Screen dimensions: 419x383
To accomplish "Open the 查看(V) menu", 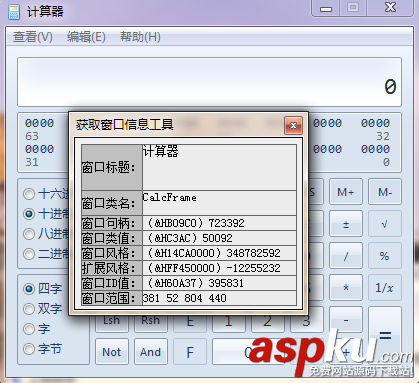I will coord(33,37).
